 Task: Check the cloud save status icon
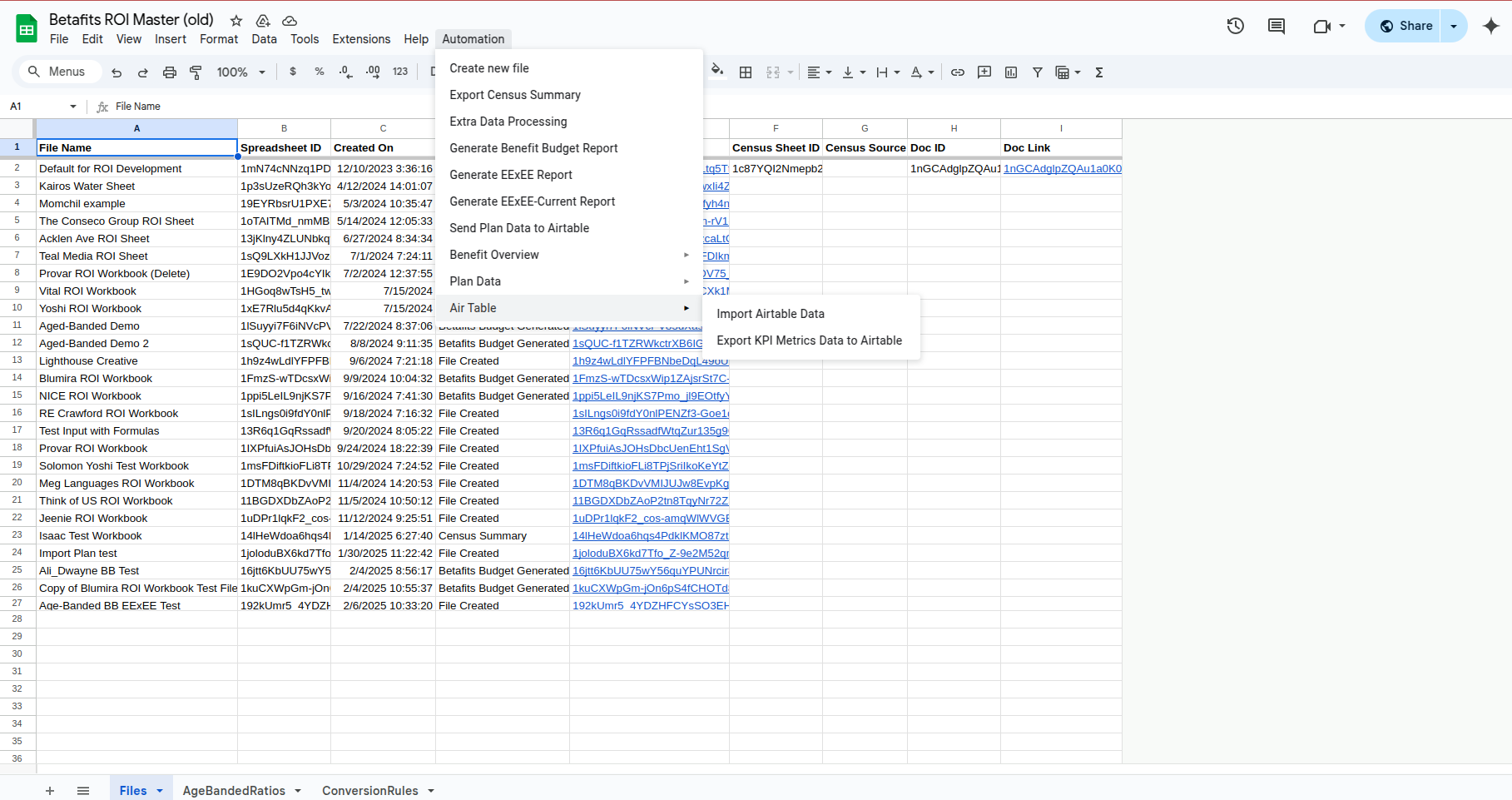click(290, 20)
